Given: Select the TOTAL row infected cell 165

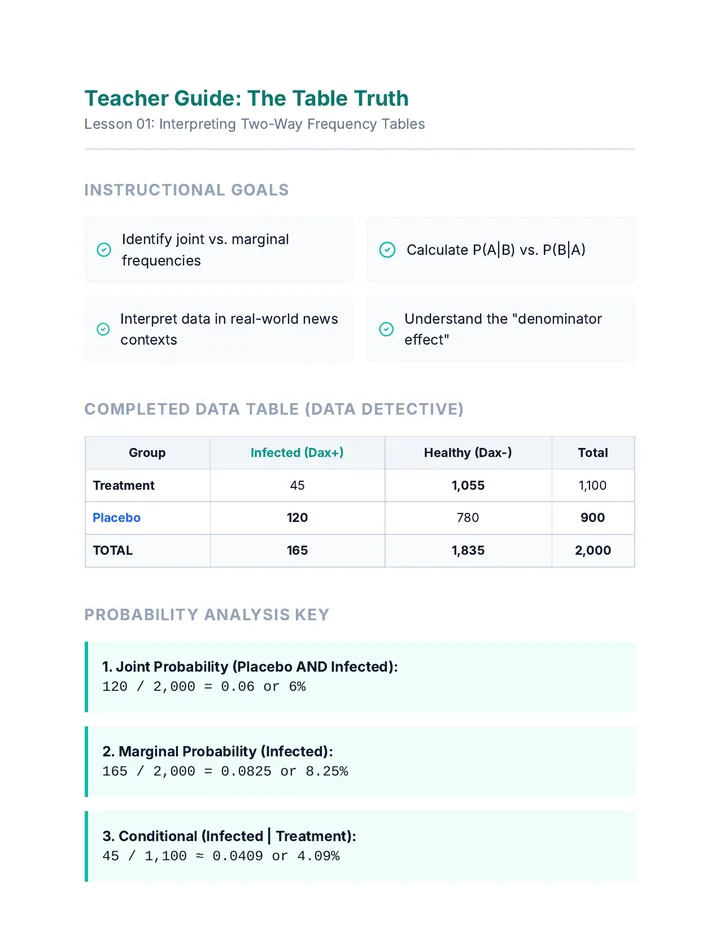Looking at the screenshot, I should (297, 550).
